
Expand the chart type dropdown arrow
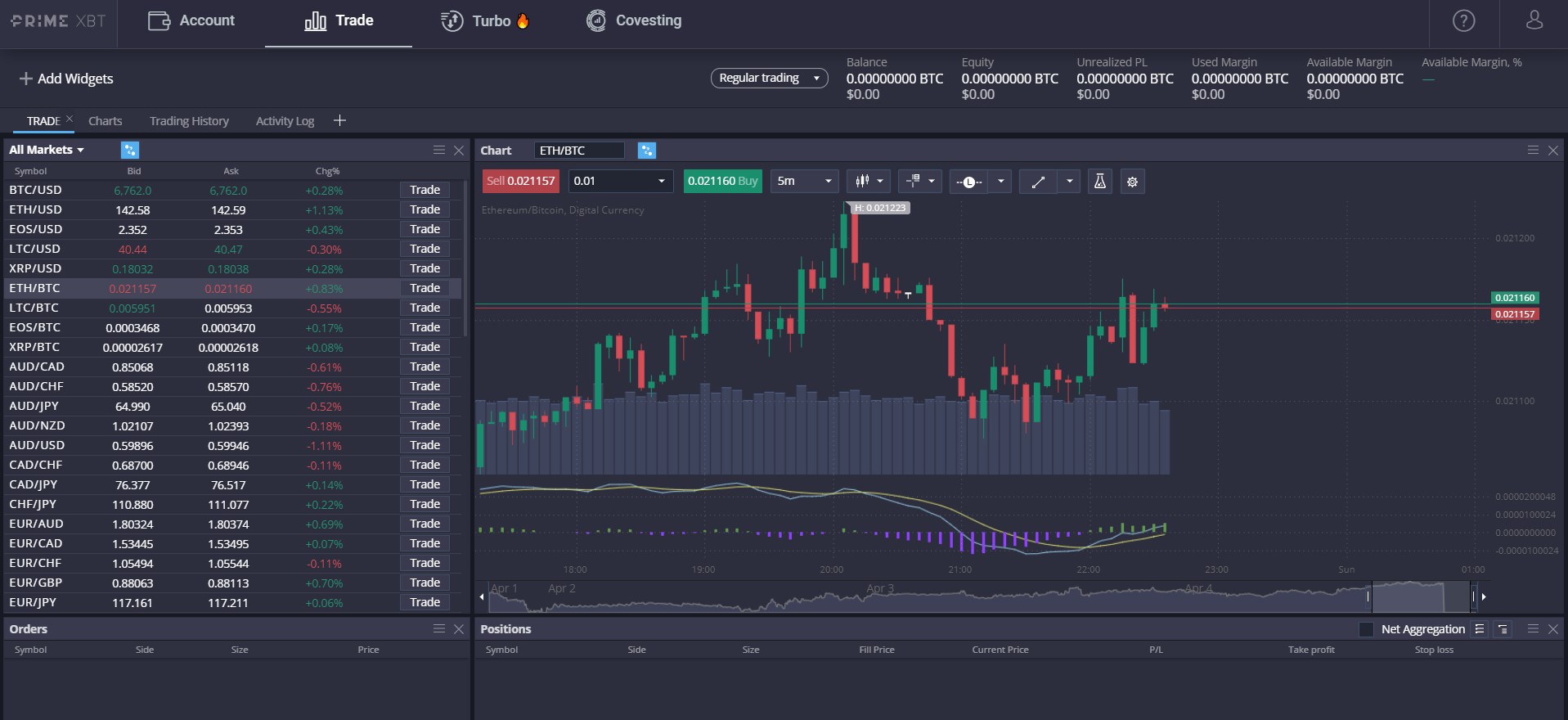click(x=881, y=181)
